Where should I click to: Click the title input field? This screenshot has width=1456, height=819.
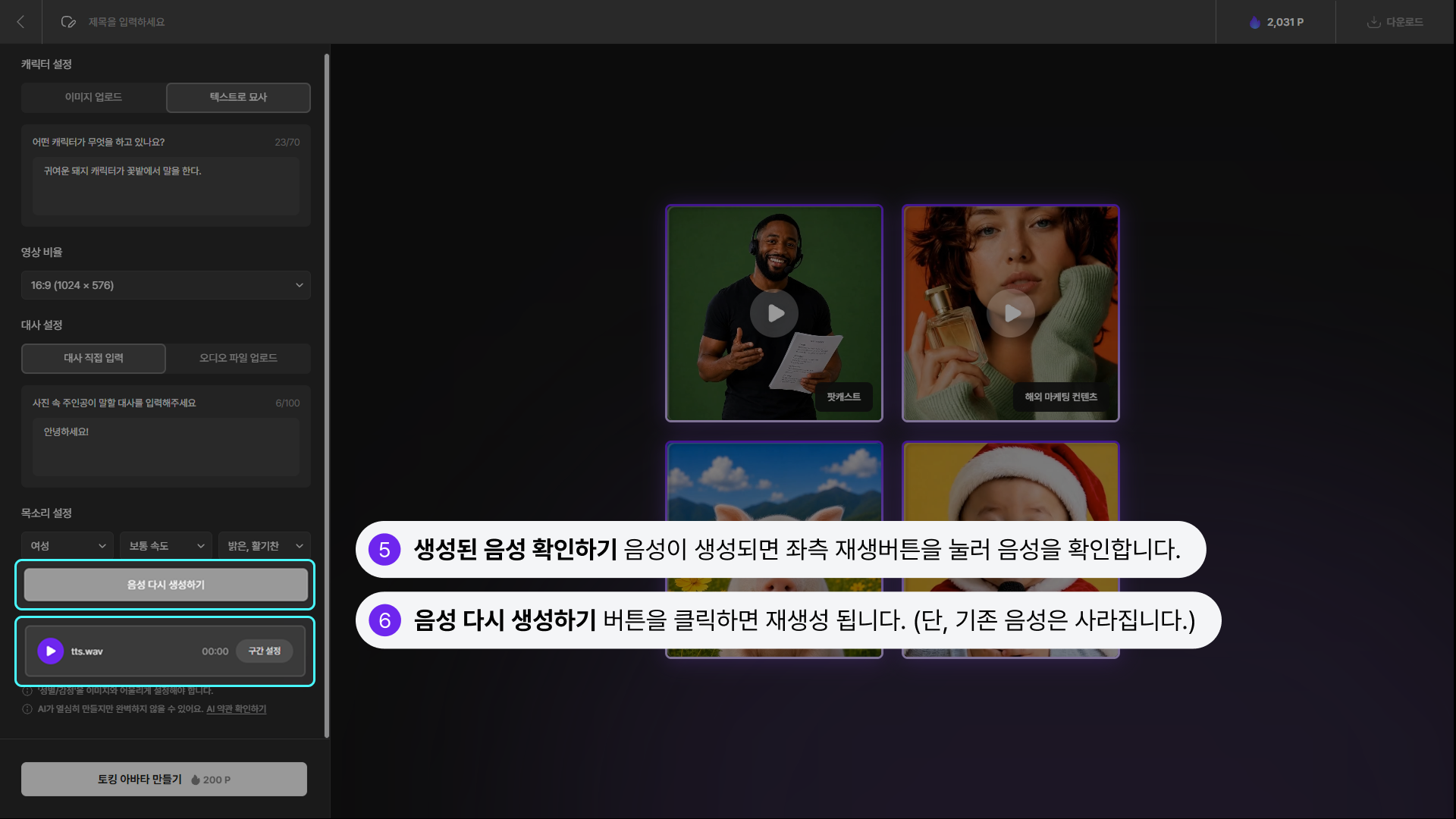(x=127, y=22)
